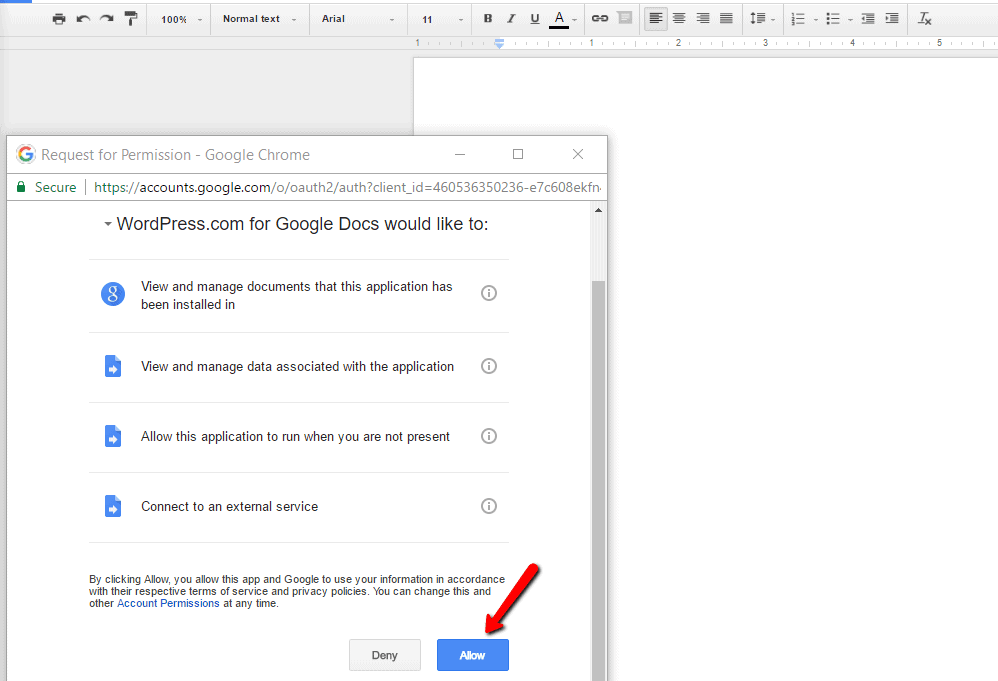Show info for 'run when you are not present'
The width and height of the screenshot is (998, 681).
click(x=489, y=436)
